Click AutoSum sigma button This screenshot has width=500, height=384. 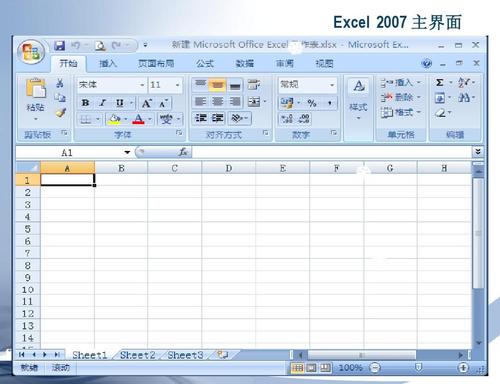[440, 82]
